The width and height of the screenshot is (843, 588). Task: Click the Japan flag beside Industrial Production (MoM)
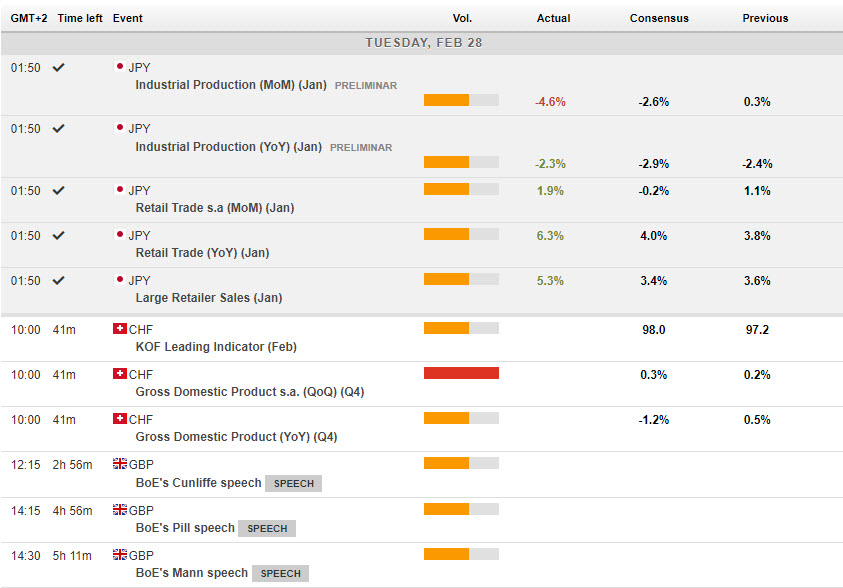coord(120,67)
